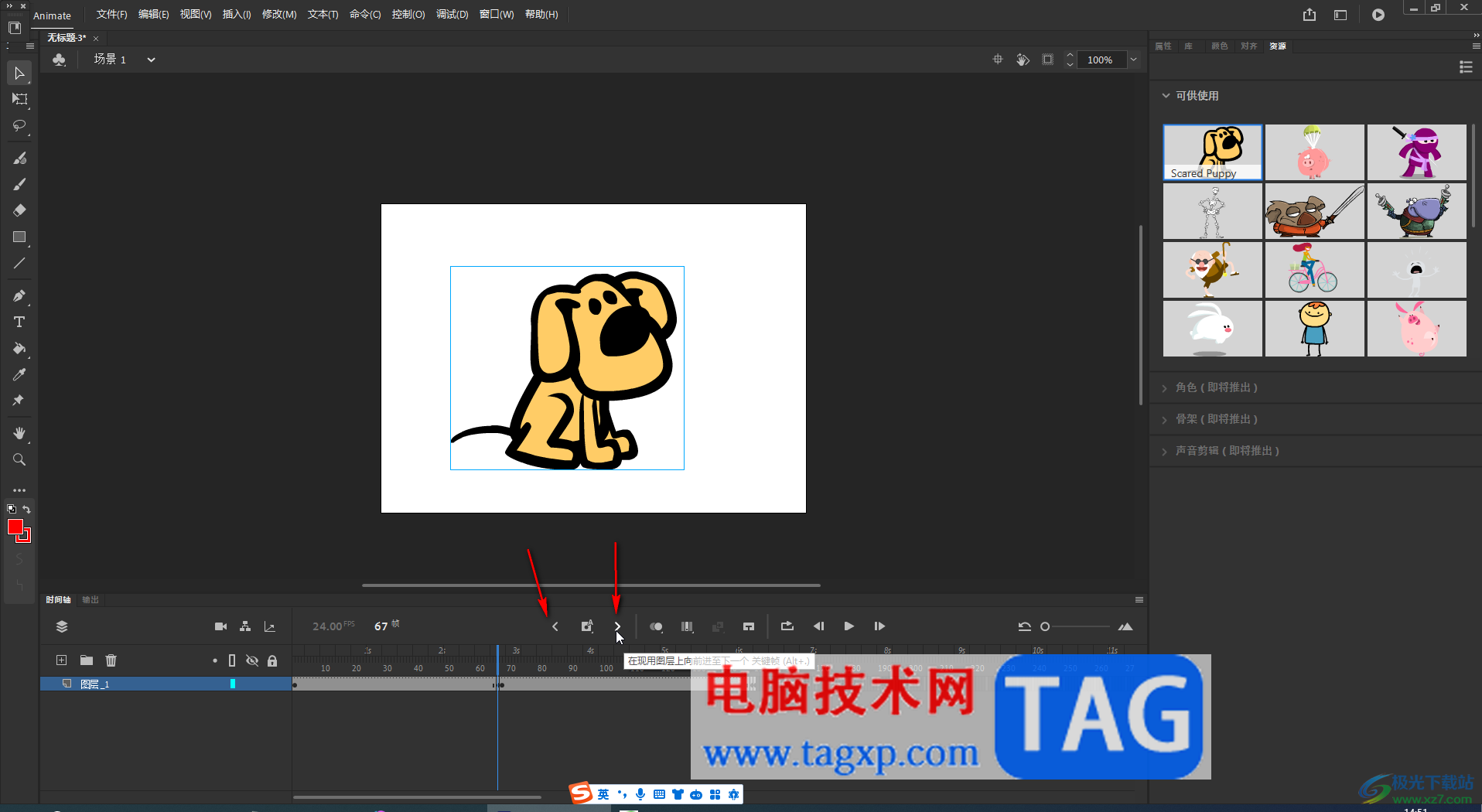This screenshot has width=1482, height=812.
Task: Open the Edit Toolbar three-dots menu
Action: tap(19, 490)
